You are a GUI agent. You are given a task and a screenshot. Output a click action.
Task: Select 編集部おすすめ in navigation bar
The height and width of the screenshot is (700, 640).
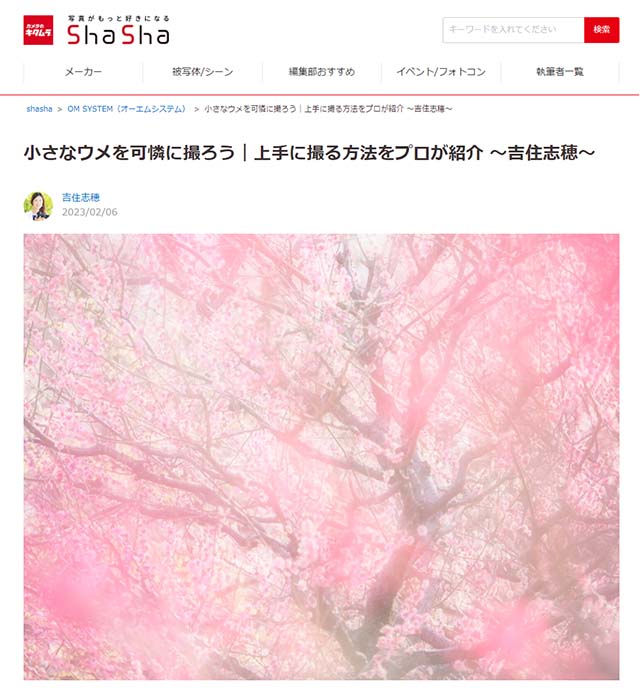pos(322,72)
